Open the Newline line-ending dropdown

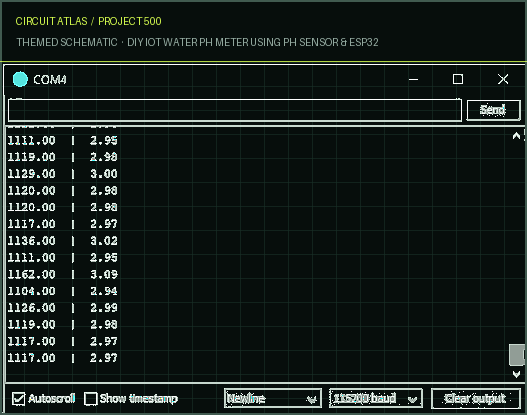pyautogui.click(x=273, y=399)
